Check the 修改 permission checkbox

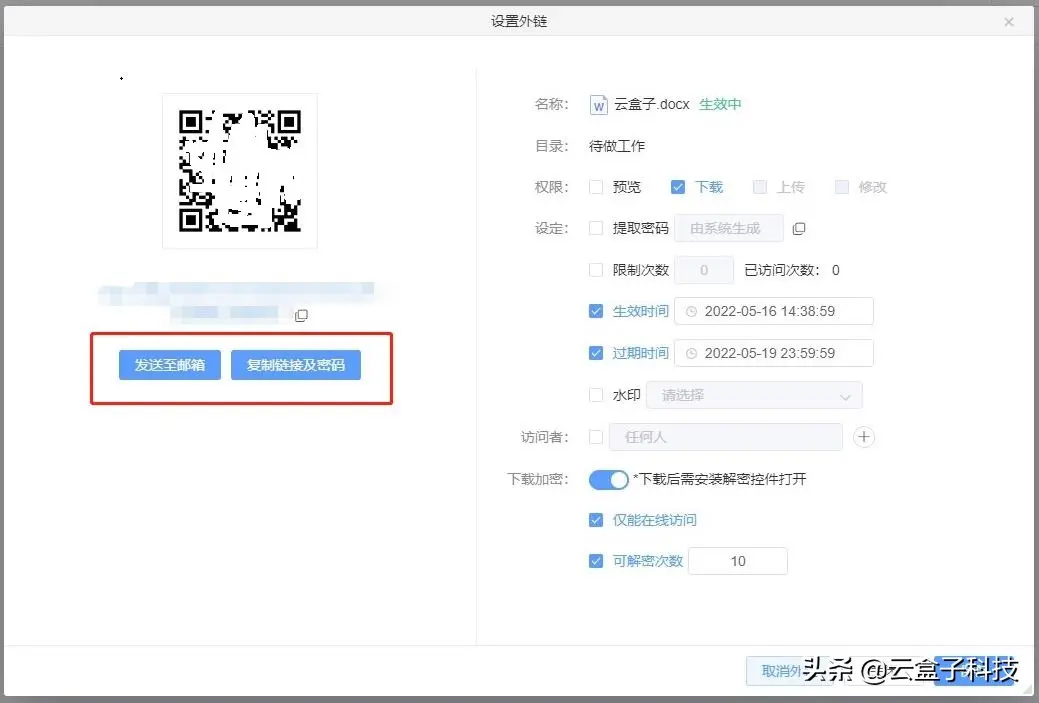point(842,187)
